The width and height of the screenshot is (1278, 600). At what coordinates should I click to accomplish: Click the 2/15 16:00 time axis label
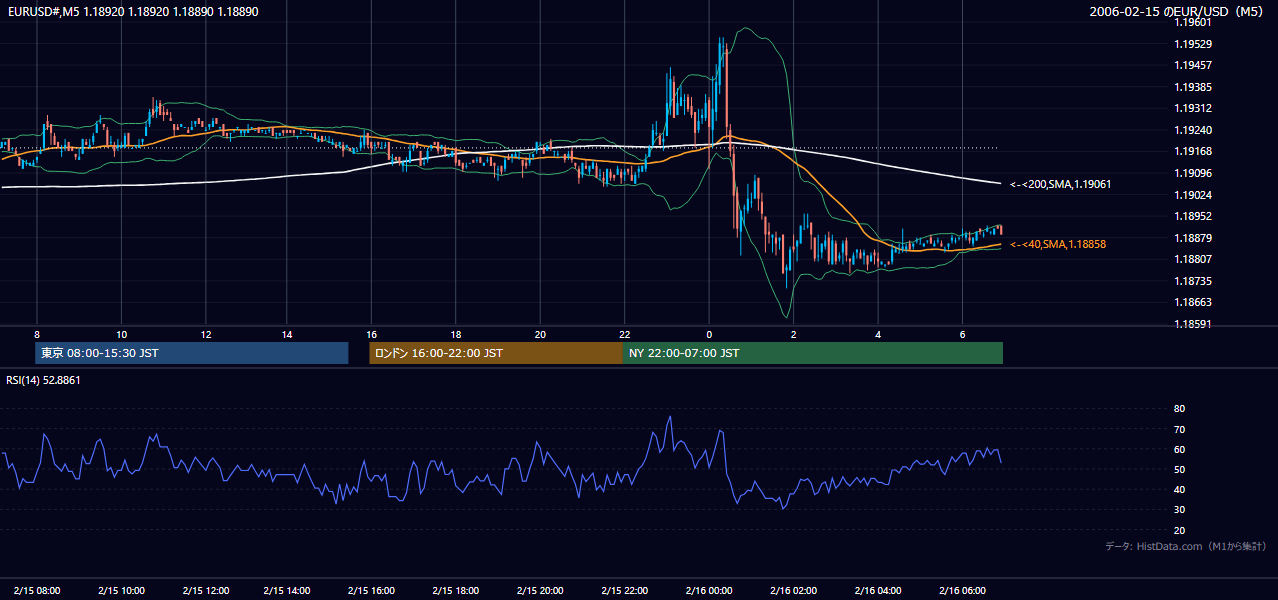(x=372, y=590)
